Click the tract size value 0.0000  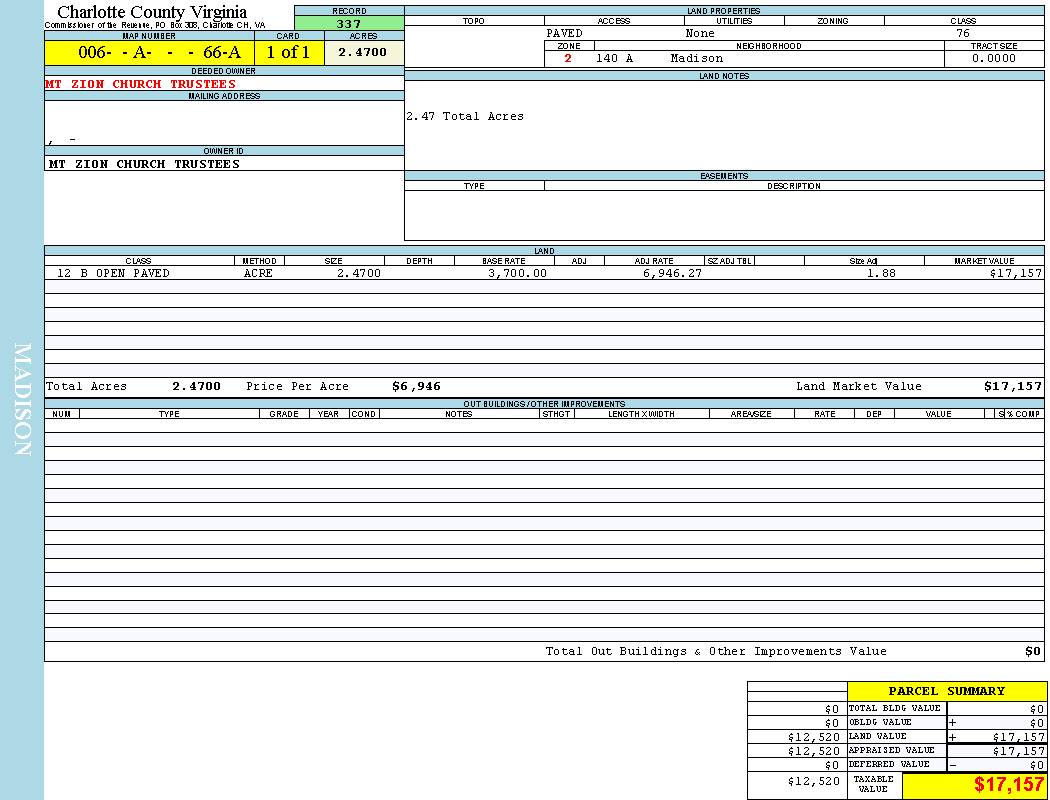point(993,58)
